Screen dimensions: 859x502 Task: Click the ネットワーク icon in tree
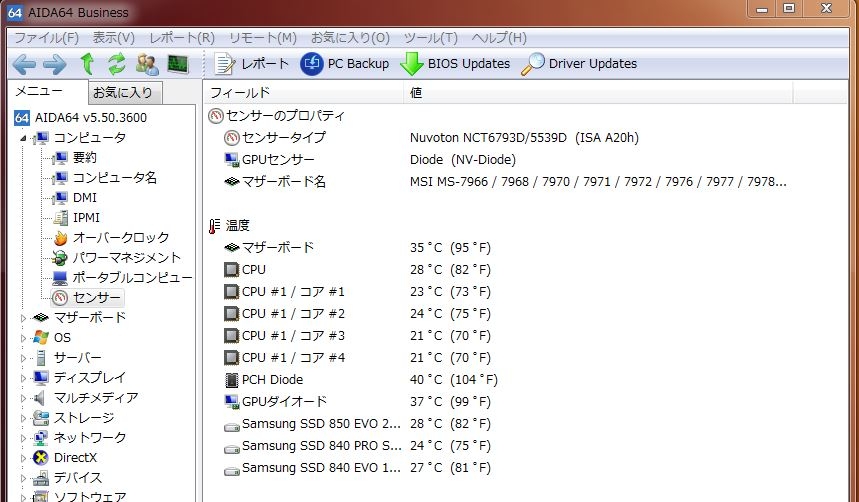[41, 438]
